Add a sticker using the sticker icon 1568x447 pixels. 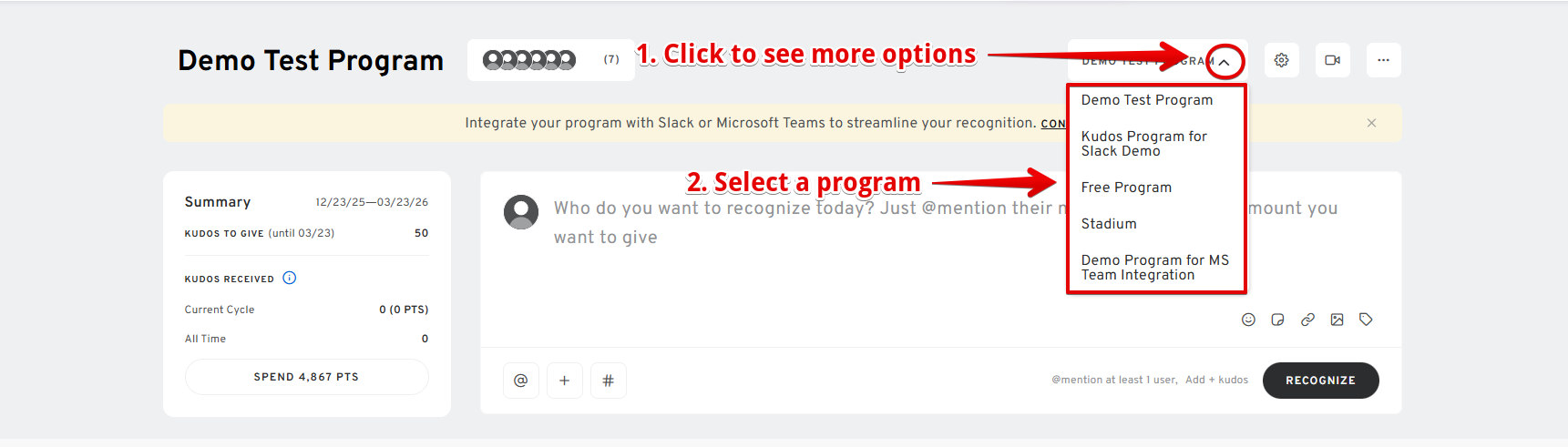click(x=1277, y=320)
